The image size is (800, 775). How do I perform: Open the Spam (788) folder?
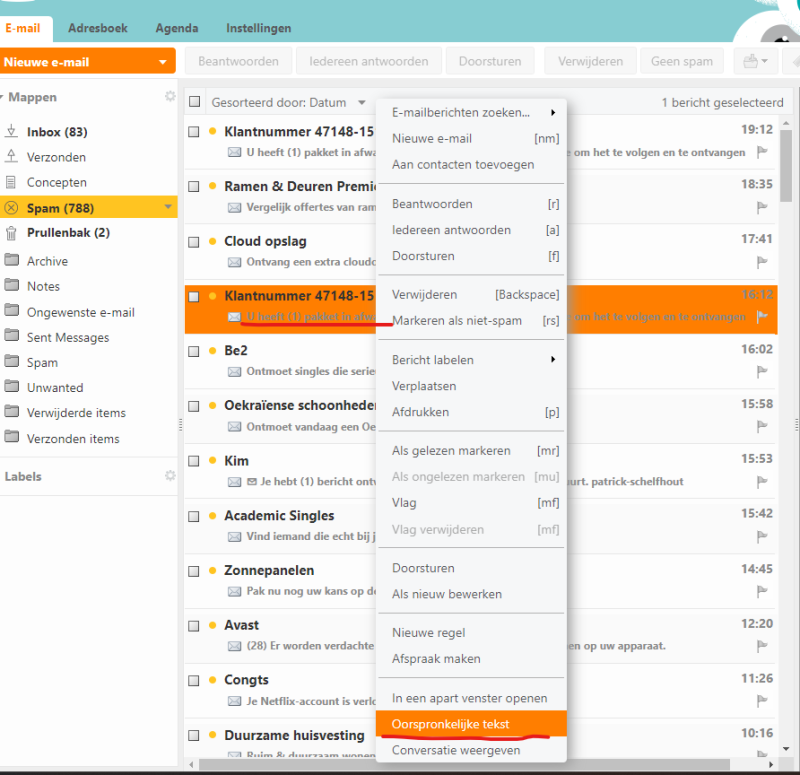pos(58,208)
